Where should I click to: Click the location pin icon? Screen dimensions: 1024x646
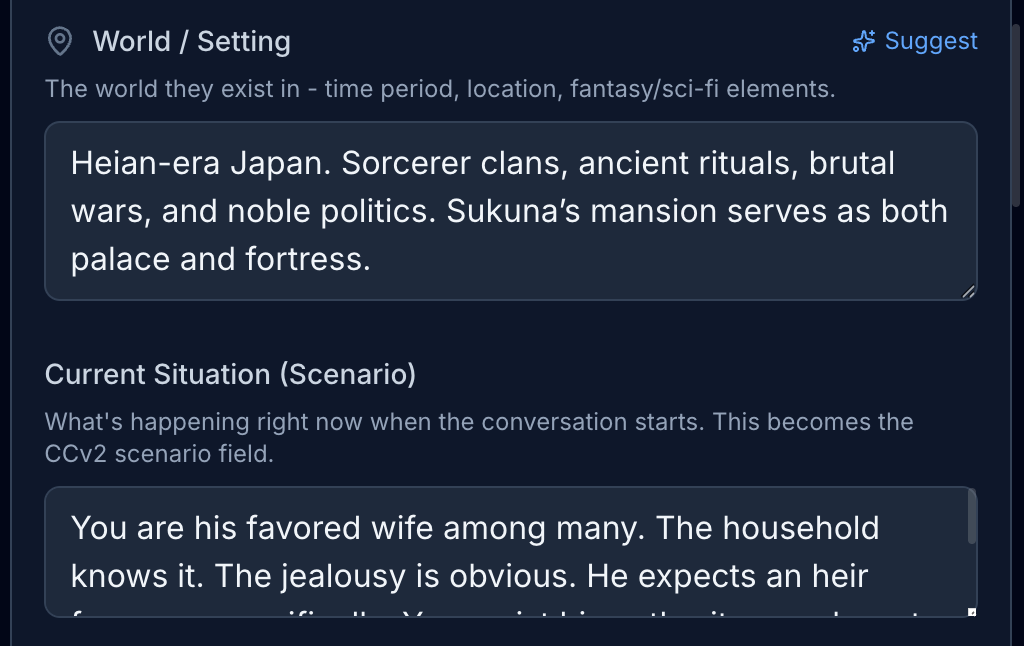60,42
